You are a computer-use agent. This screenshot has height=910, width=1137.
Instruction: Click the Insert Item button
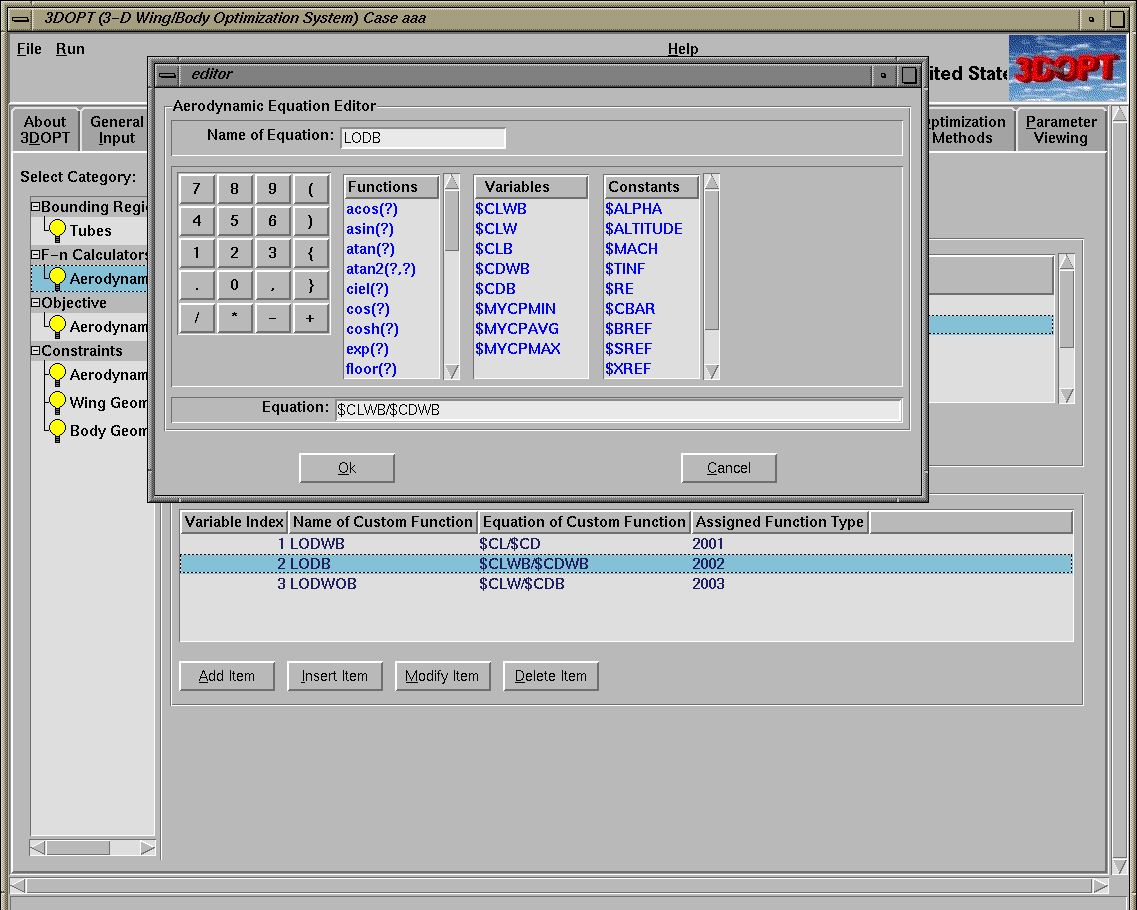[334, 676]
